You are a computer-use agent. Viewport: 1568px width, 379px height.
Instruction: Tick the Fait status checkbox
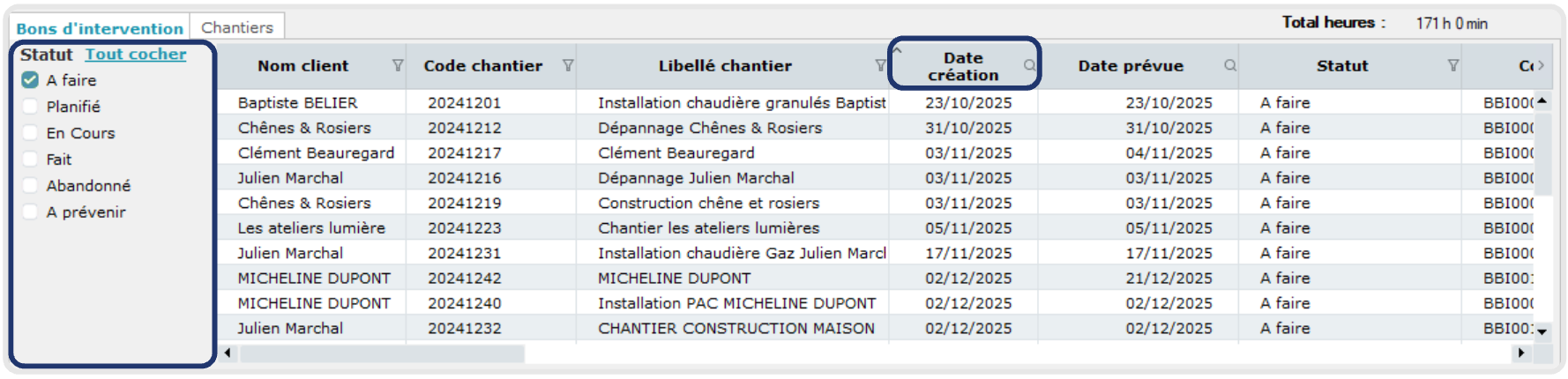pyautogui.click(x=30, y=160)
